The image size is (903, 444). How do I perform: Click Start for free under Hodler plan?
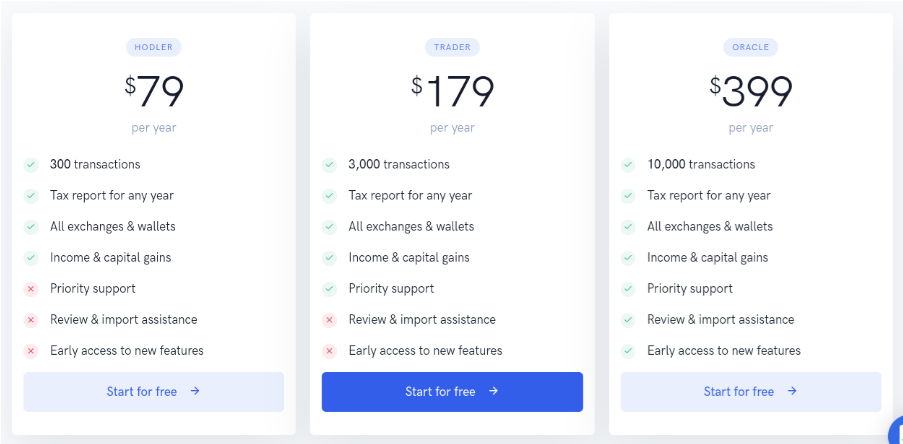click(x=153, y=392)
